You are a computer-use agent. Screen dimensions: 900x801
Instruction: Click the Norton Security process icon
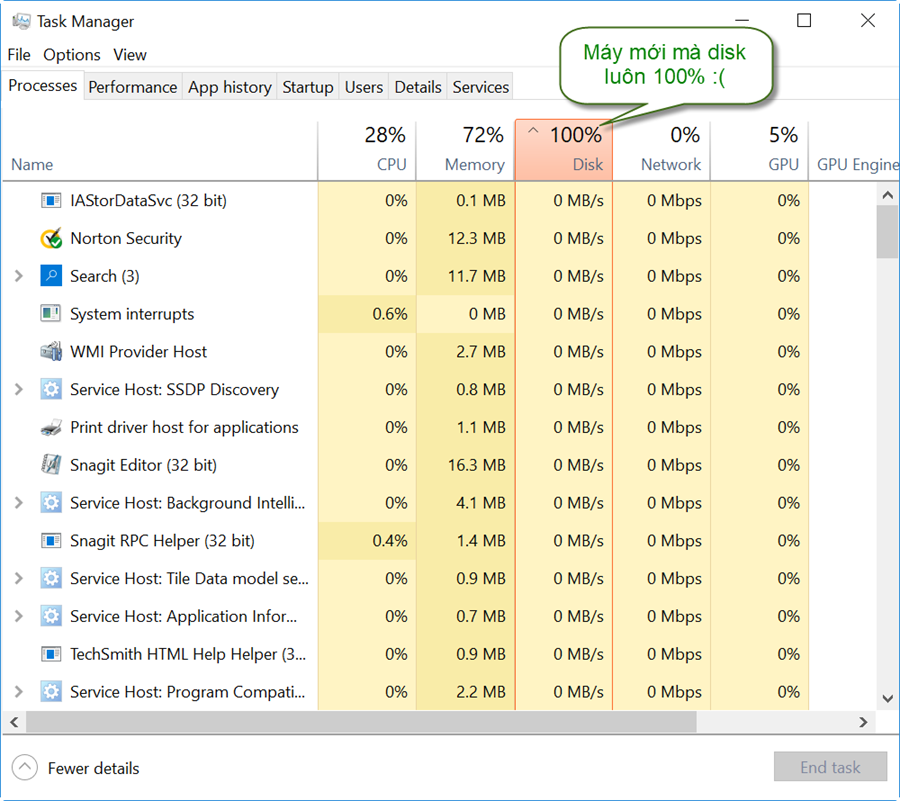point(51,239)
